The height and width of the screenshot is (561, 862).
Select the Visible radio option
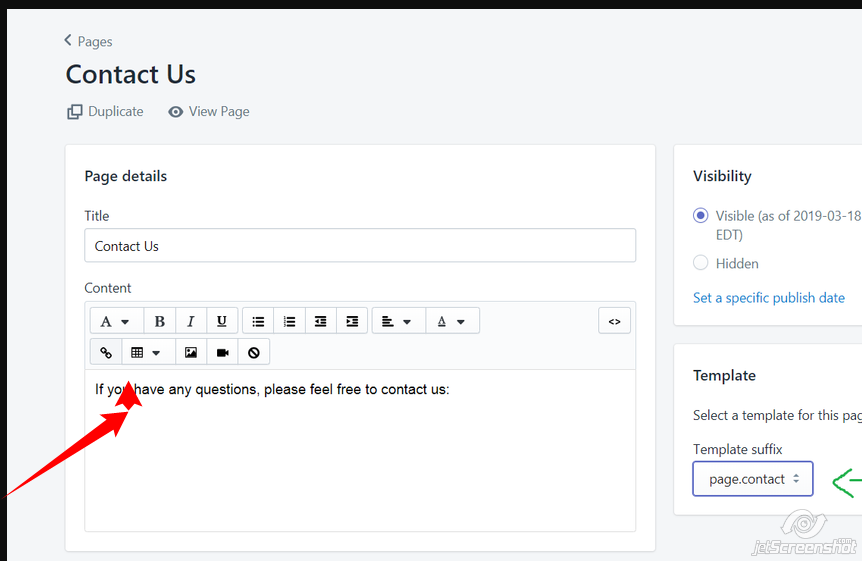tap(700, 216)
